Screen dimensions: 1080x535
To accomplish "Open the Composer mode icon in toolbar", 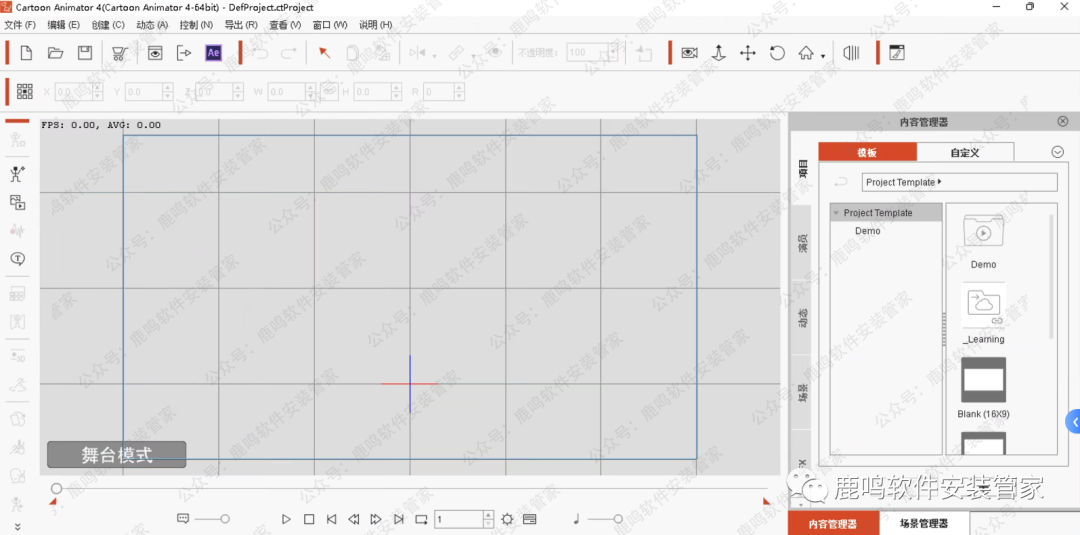I will click(x=897, y=53).
